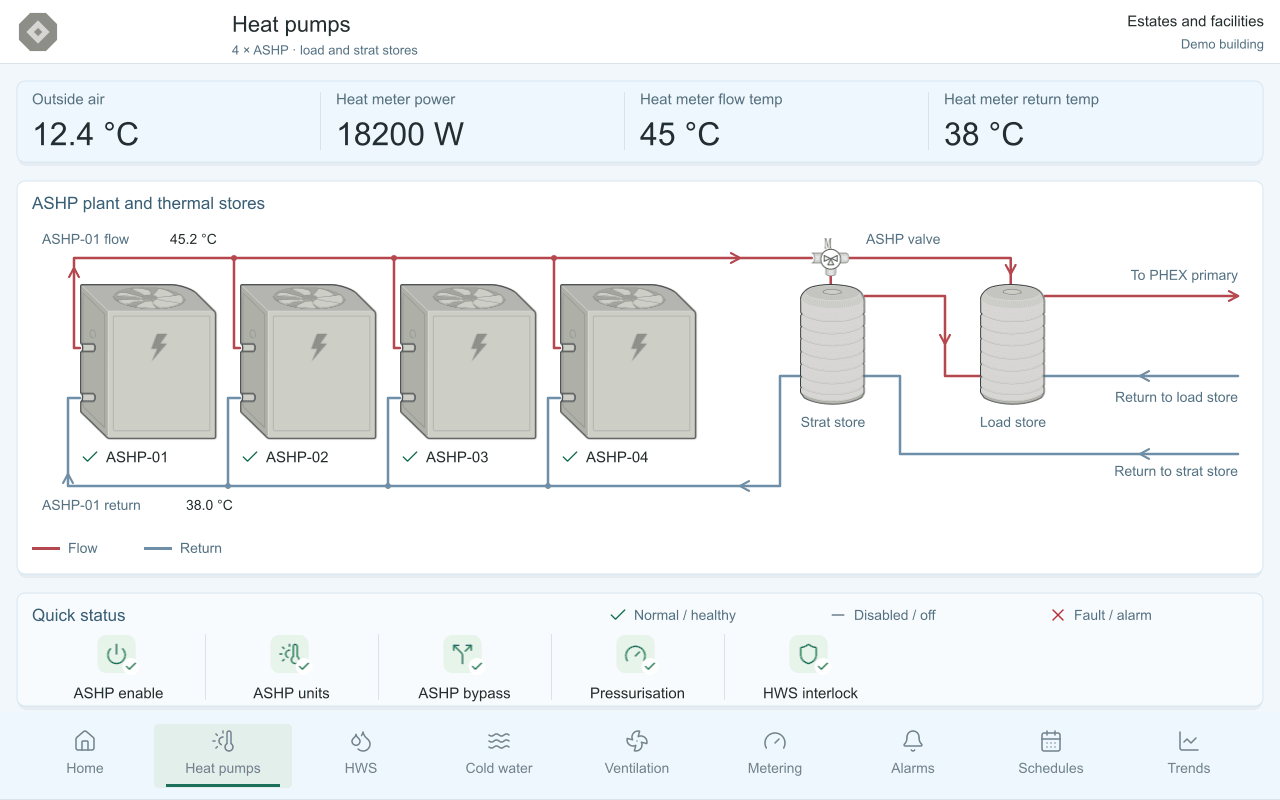Open ASHP enable quick status

coord(118,668)
